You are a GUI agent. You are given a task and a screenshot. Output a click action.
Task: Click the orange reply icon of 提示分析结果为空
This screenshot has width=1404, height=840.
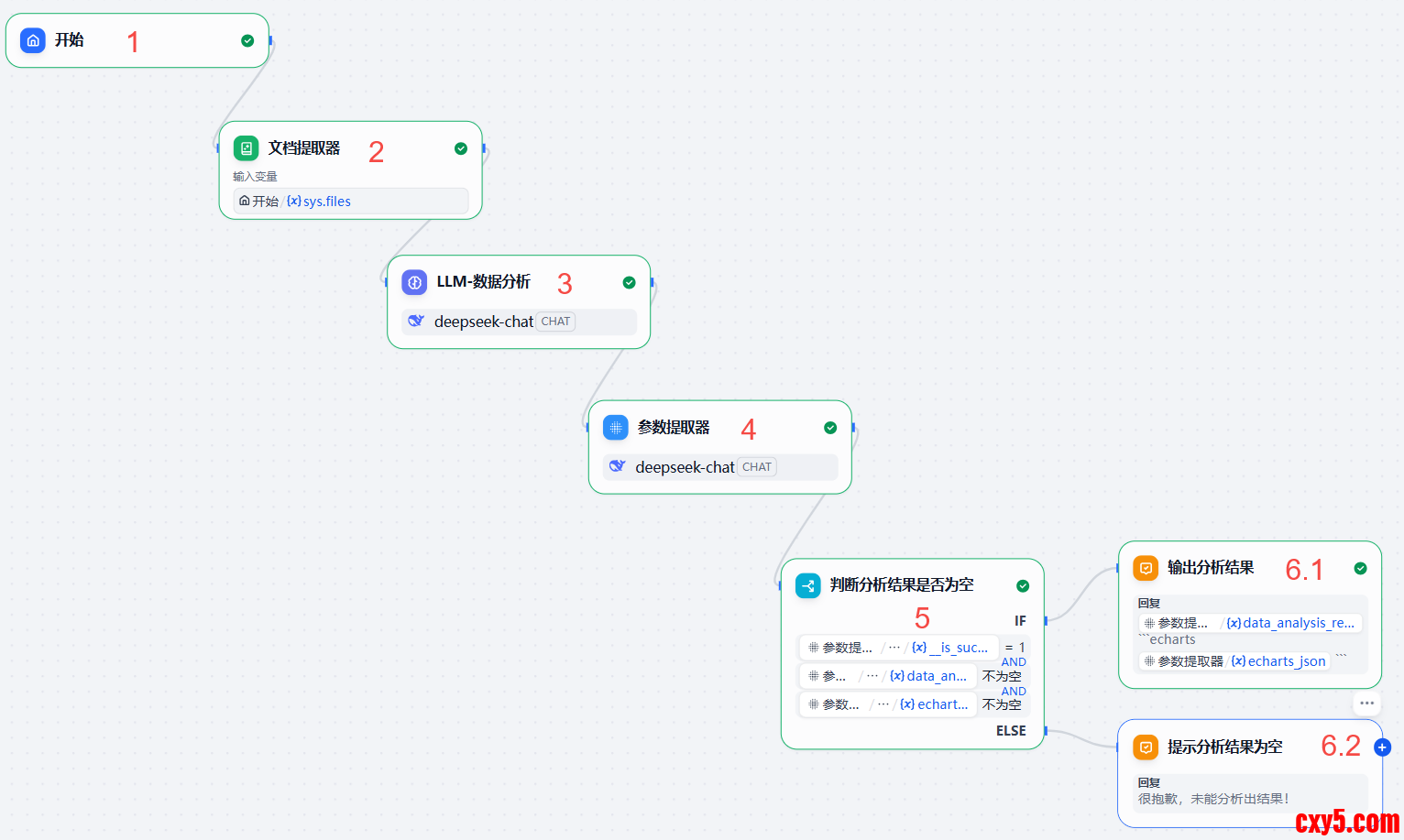click(1146, 747)
